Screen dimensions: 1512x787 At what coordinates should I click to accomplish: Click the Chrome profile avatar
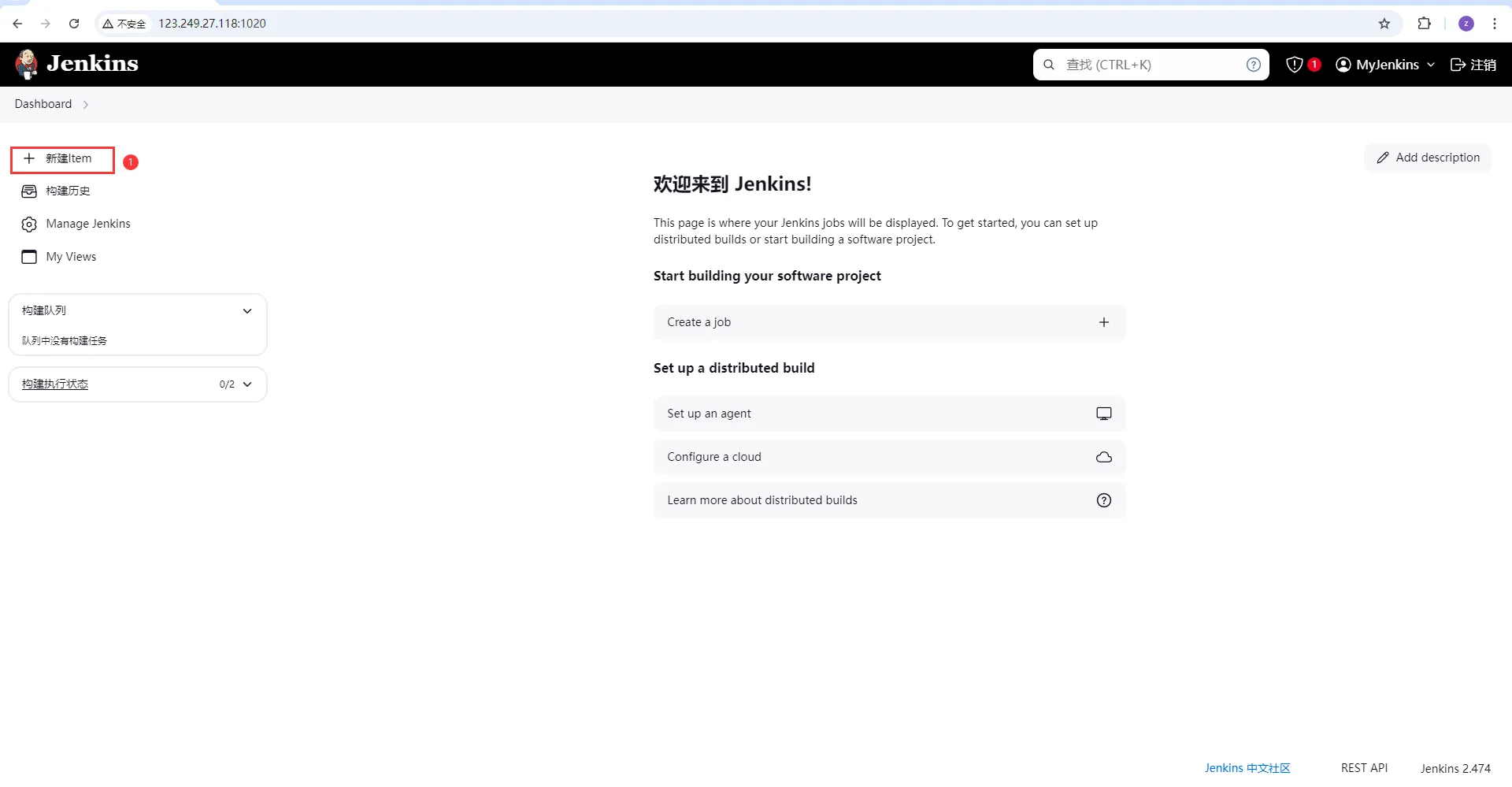click(x=1466, y=24)
